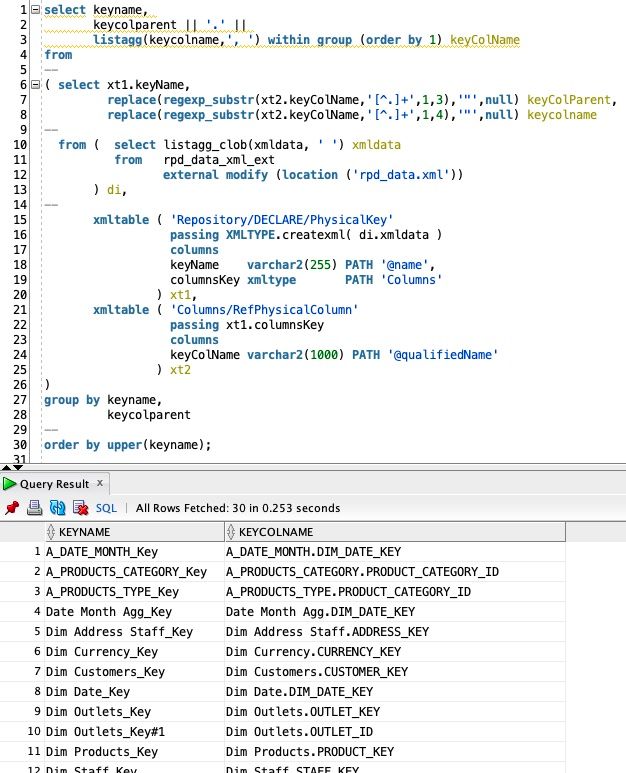Select cell Dim Customers.CUSTOMER_KEY
Image resolution: width=626 pixels, height=773 pixels.
[x=395, y=671]
